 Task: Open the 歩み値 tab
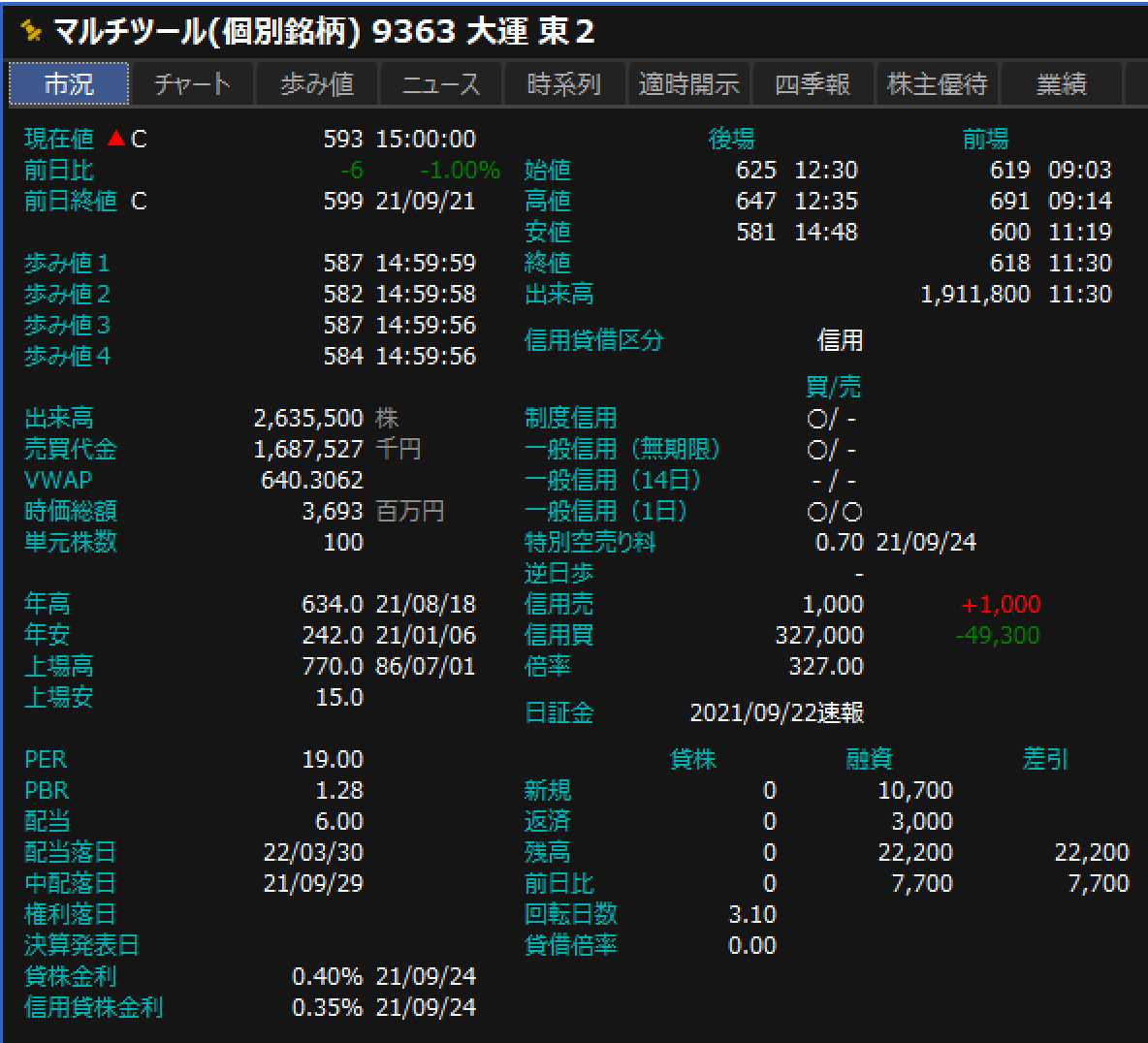[x=316, y=84]
